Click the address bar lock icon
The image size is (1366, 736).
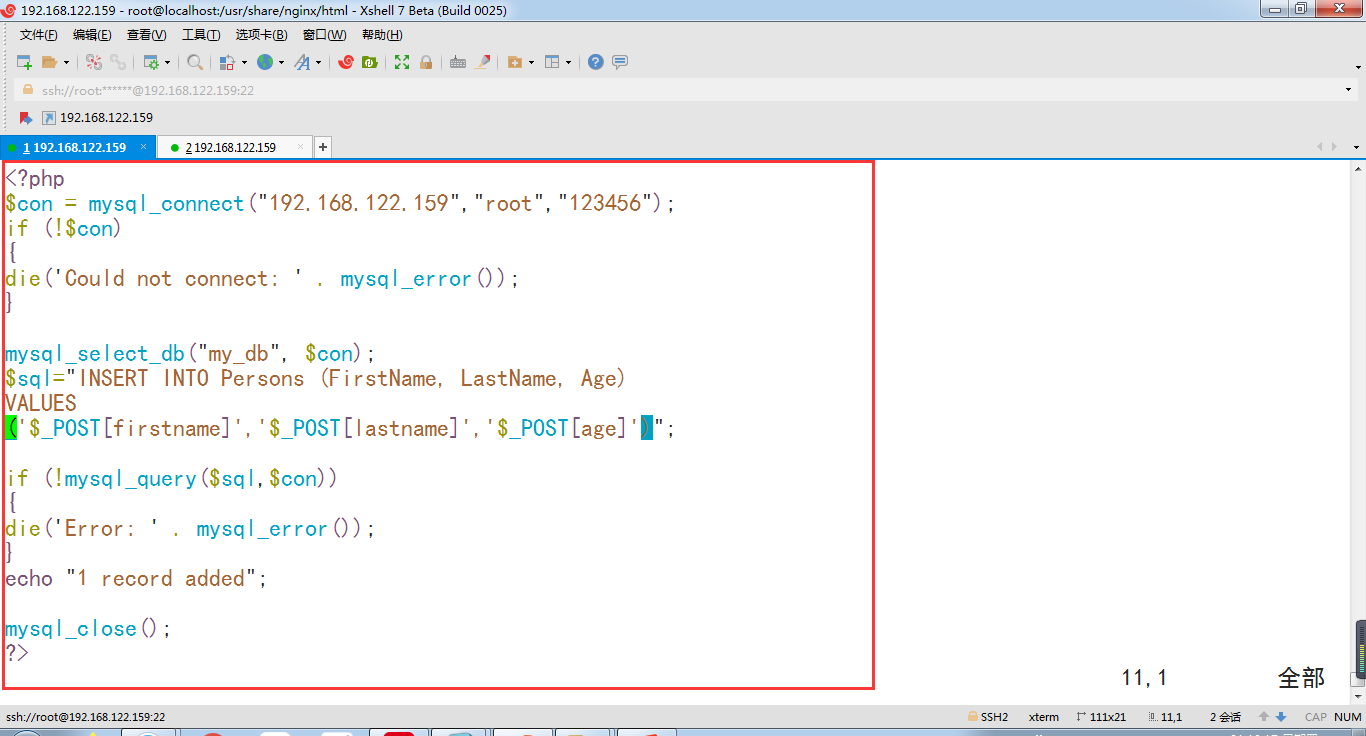(x=28, y=90)
